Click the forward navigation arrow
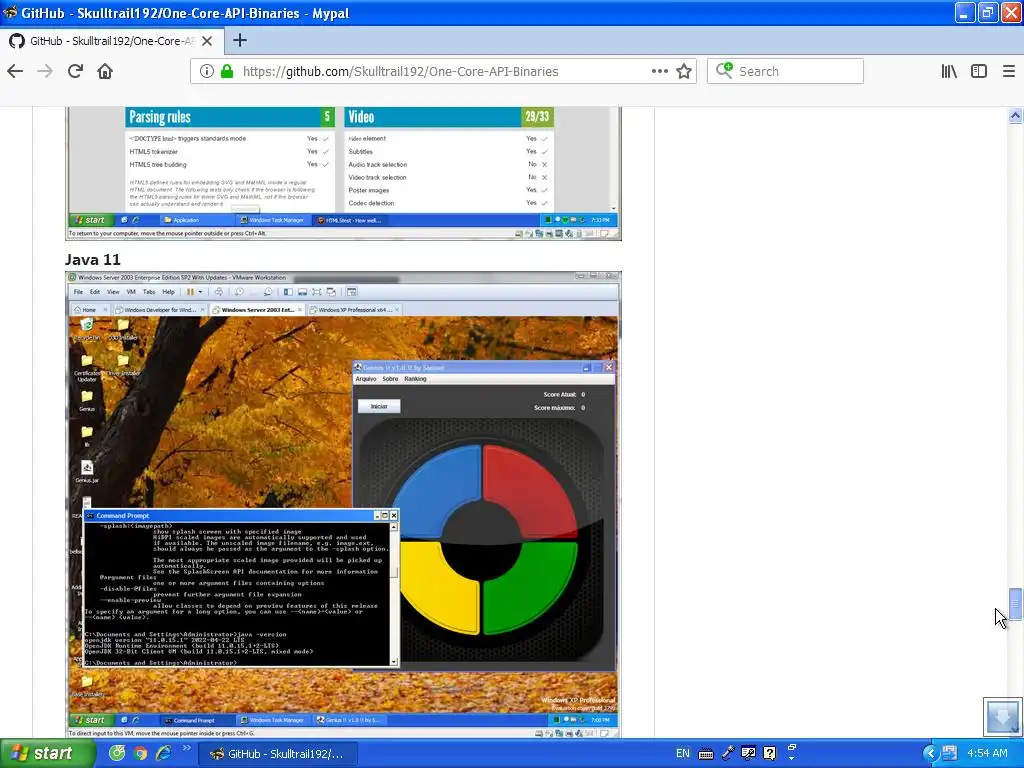 (45, 71)
